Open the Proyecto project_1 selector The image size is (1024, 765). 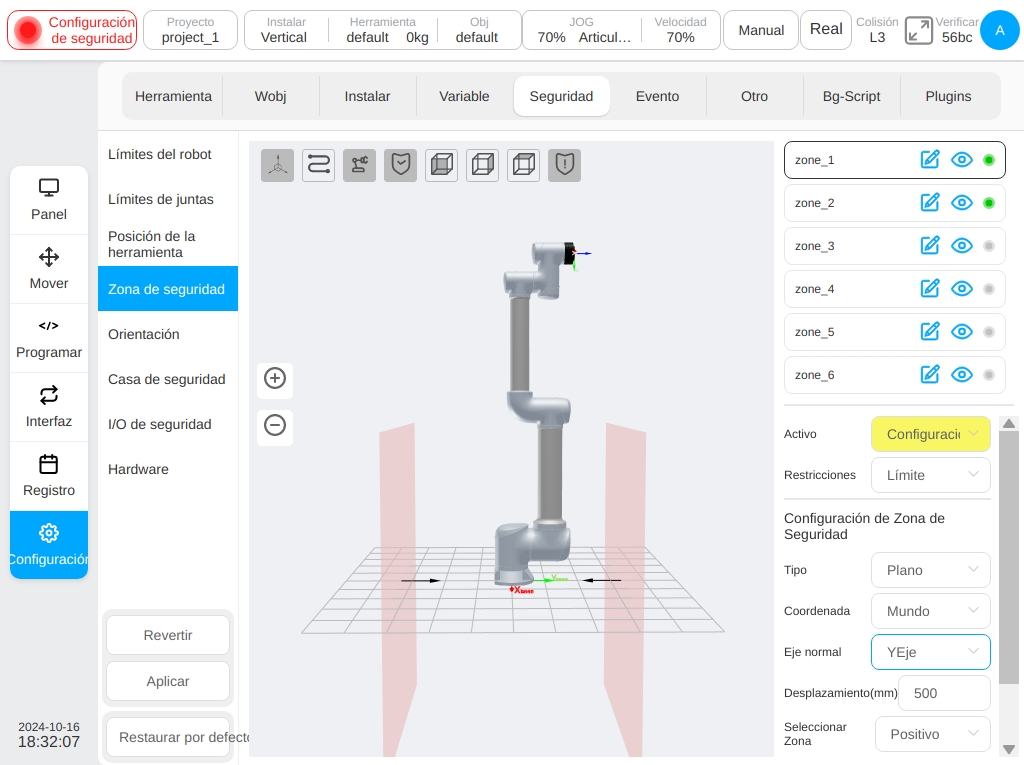click(x=190, y=30)
